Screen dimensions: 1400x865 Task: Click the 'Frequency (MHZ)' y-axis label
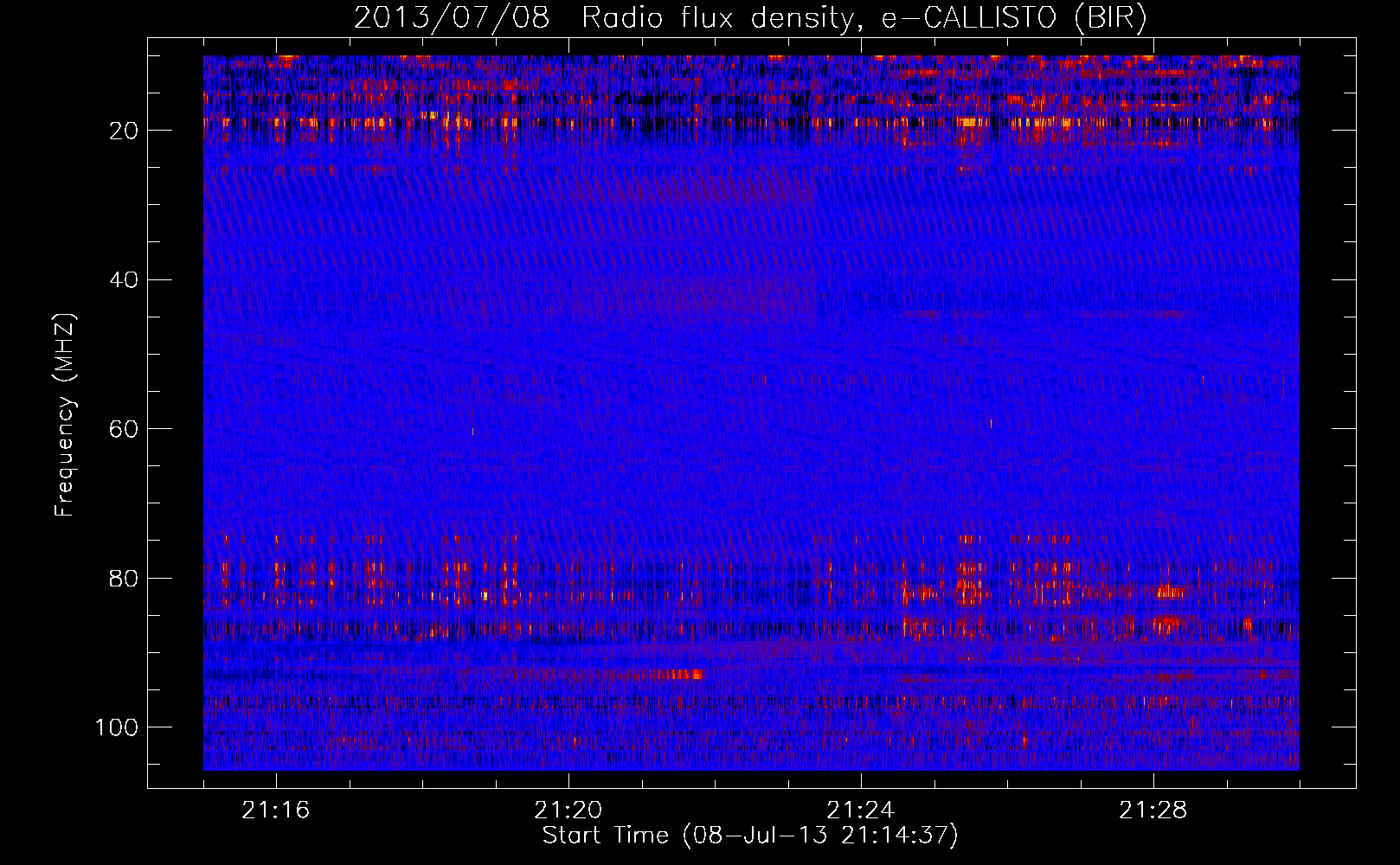[65, 415]
